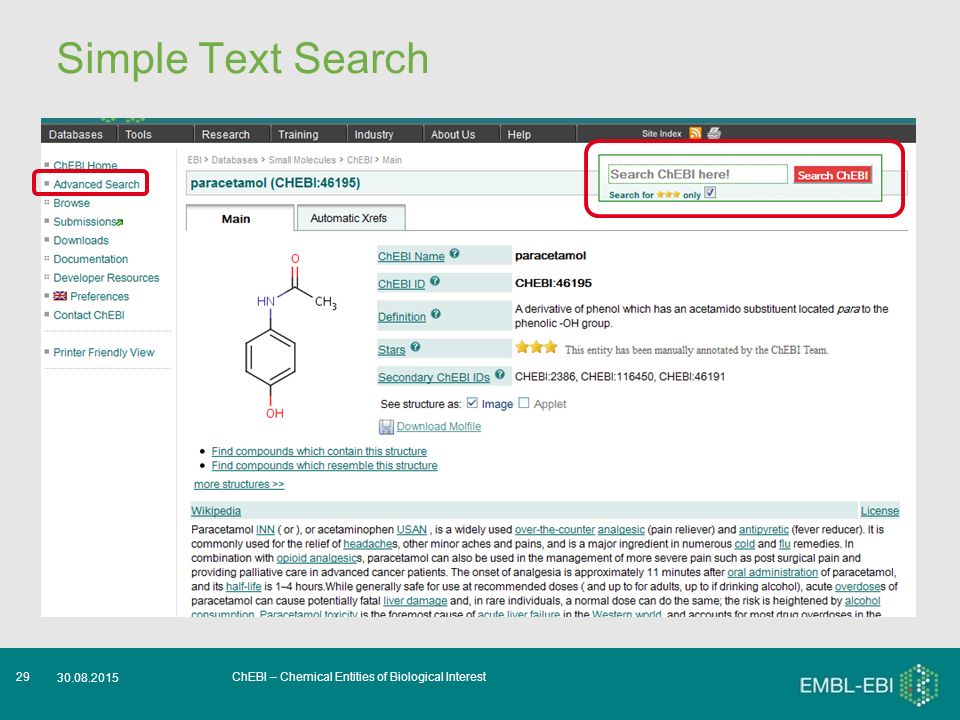Open help icon beside ChEBI ID
960x720 pixels.
click(435, 281)
